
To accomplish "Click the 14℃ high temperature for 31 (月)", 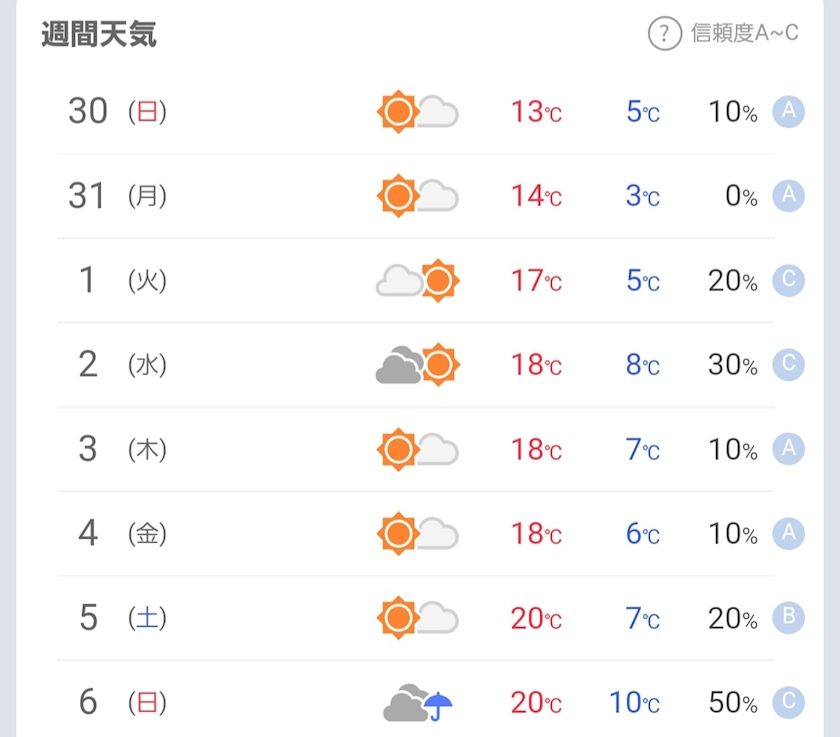I will [x=536, y=196].
